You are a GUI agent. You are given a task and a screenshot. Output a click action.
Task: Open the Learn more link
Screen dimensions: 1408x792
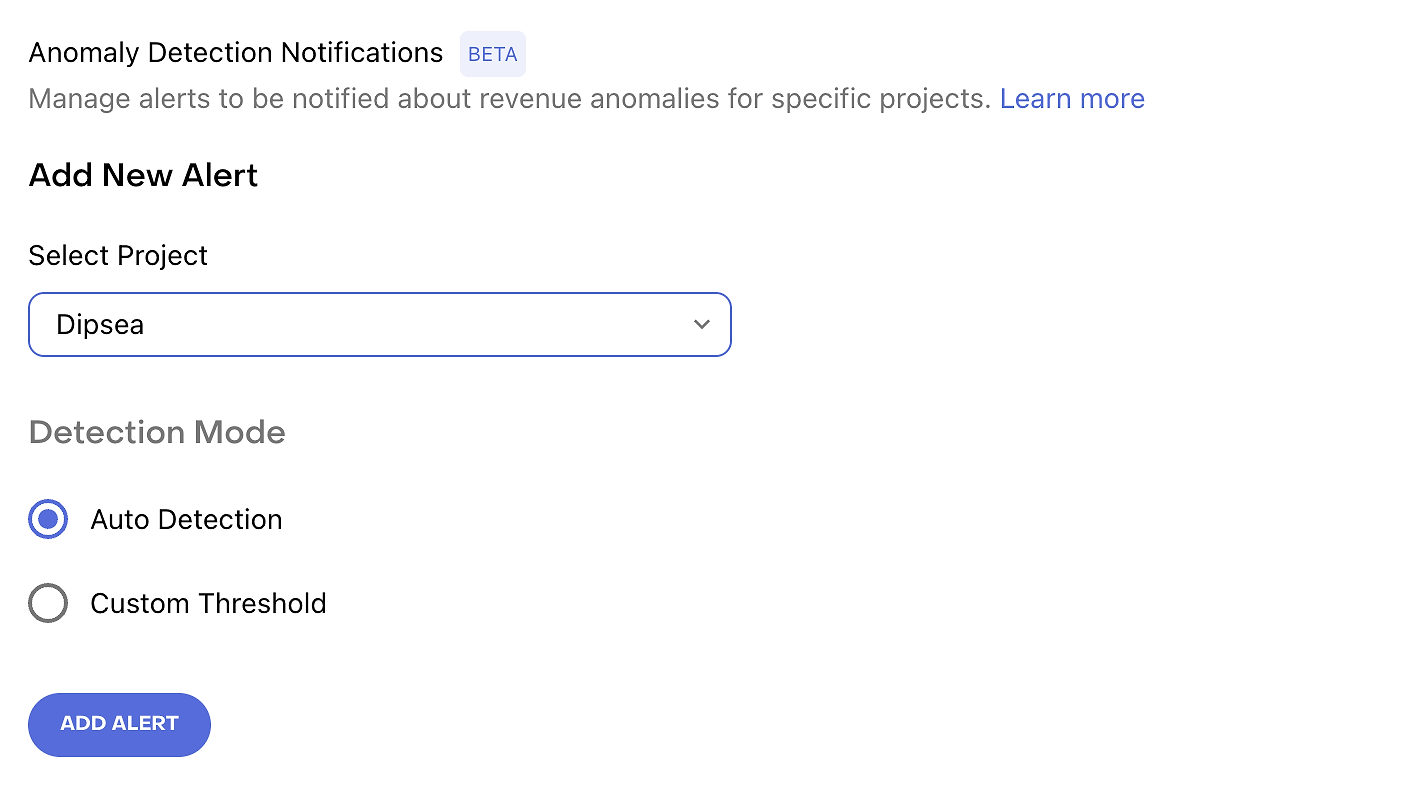[1072, 98]
